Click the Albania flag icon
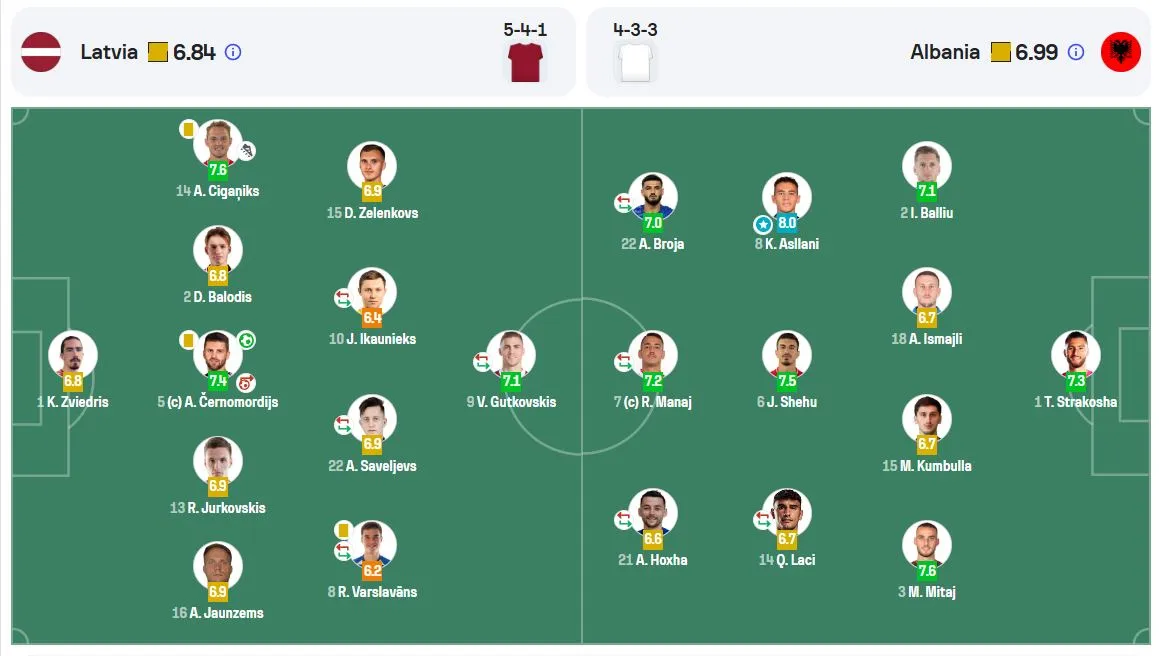Viewport: 1159px width, 656px height. click(x=1121, y=53)
